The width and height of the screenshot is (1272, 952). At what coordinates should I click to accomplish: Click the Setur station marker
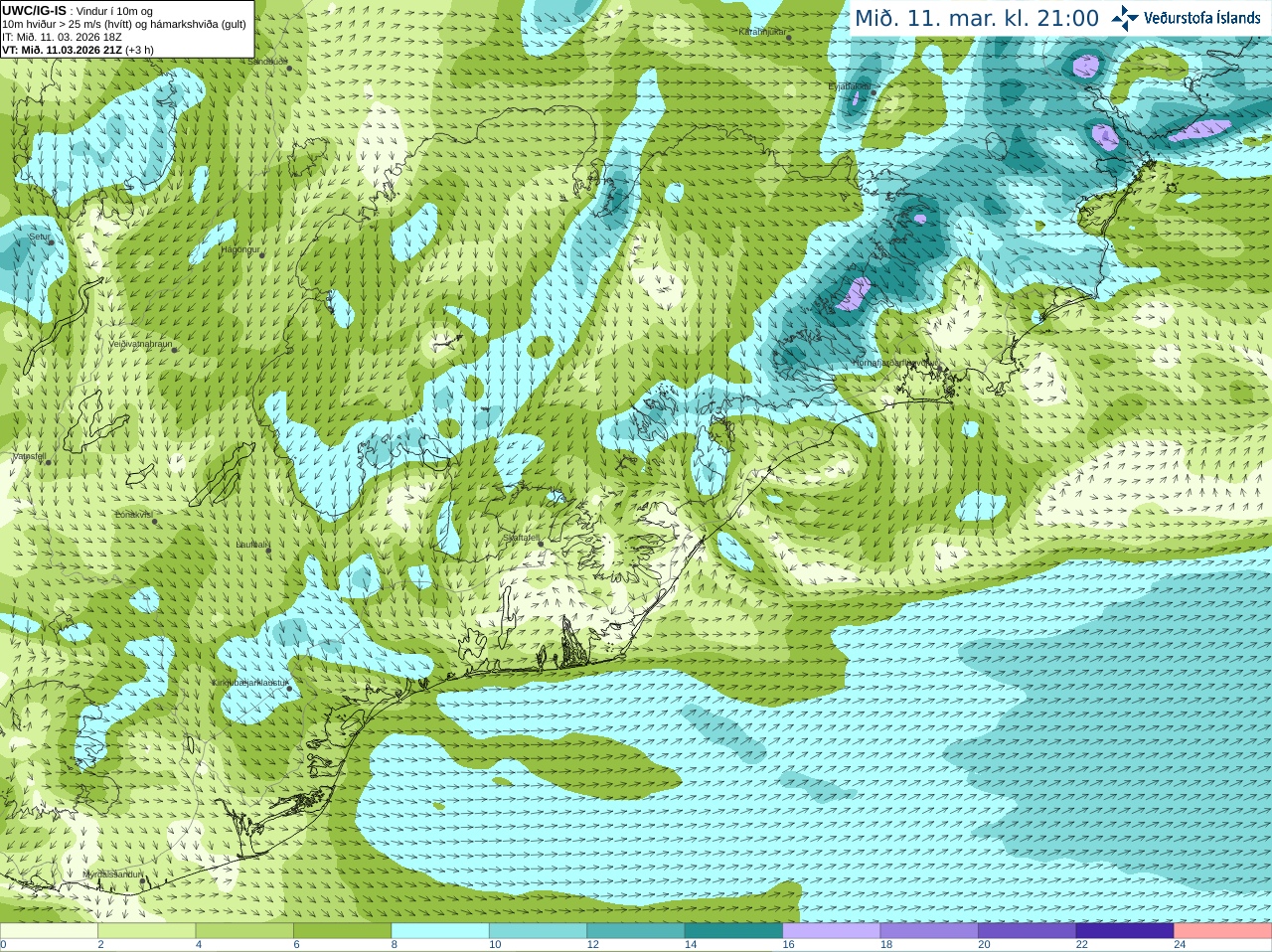[52, 241]
